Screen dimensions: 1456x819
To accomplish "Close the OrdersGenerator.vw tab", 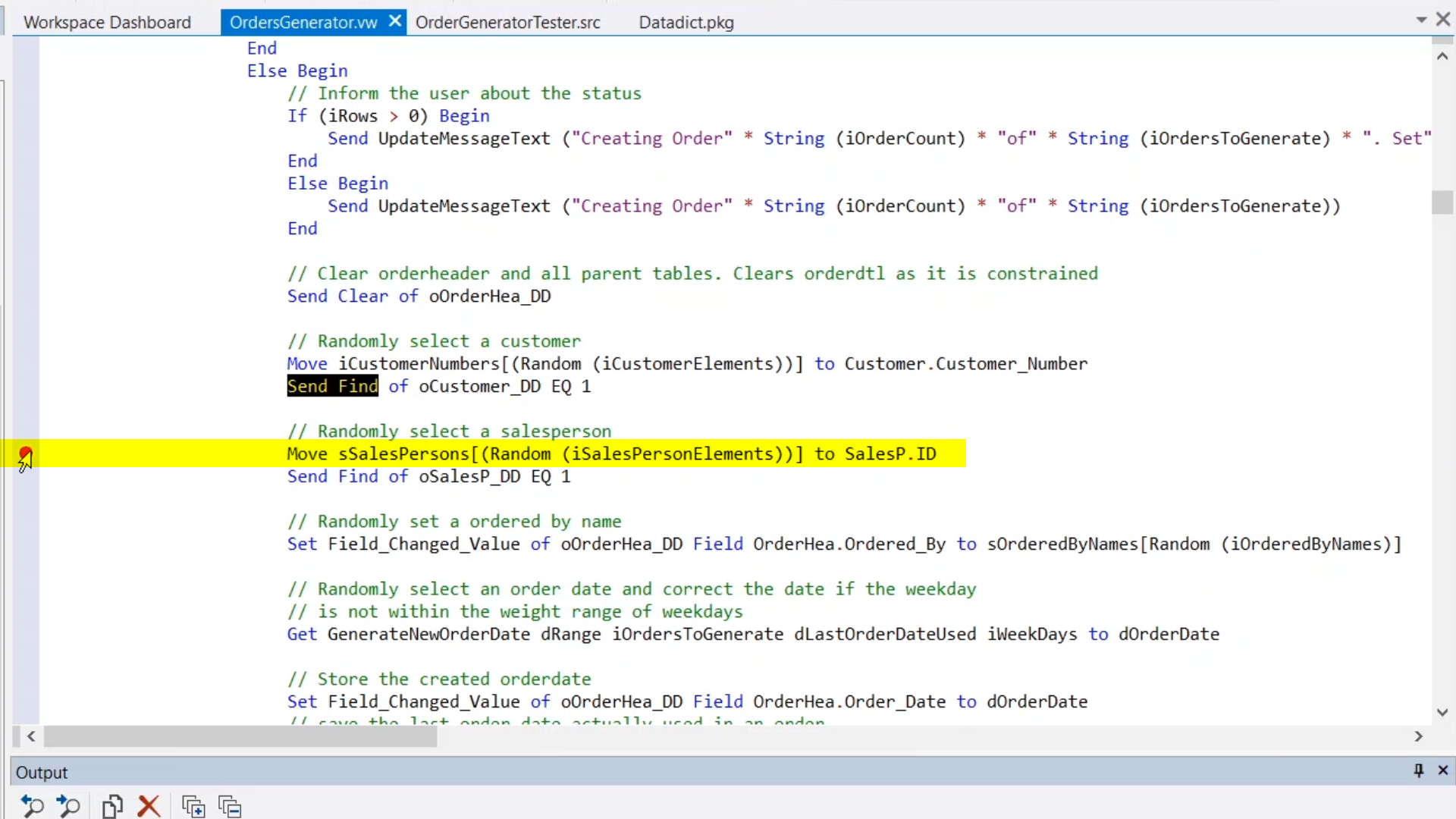I will pos(394,21).
